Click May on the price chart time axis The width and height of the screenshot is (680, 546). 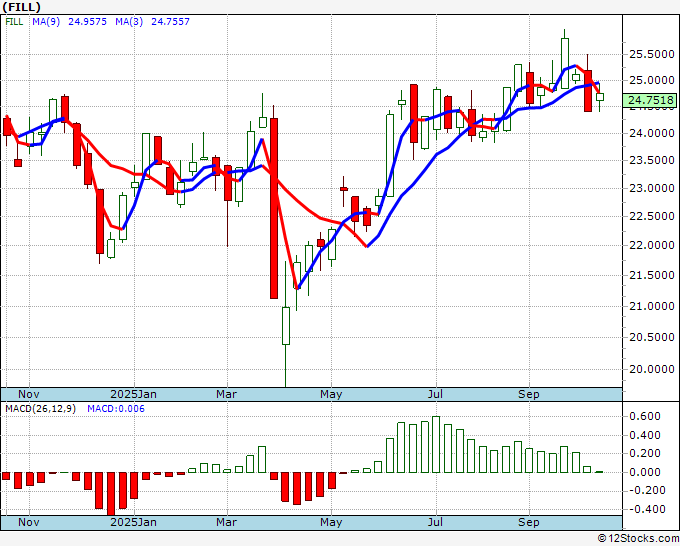coord(331,394)
